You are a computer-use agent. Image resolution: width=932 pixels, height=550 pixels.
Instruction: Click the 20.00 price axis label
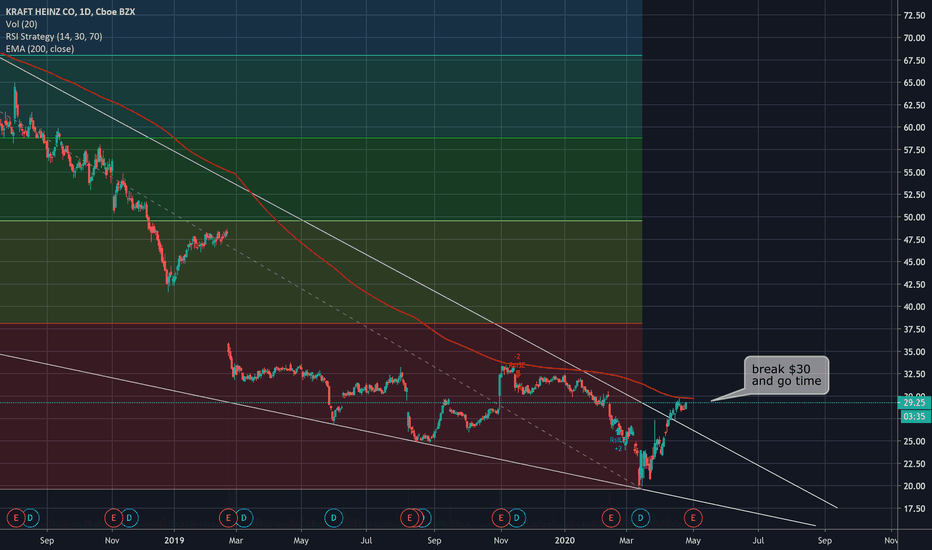tap(914, 486)
